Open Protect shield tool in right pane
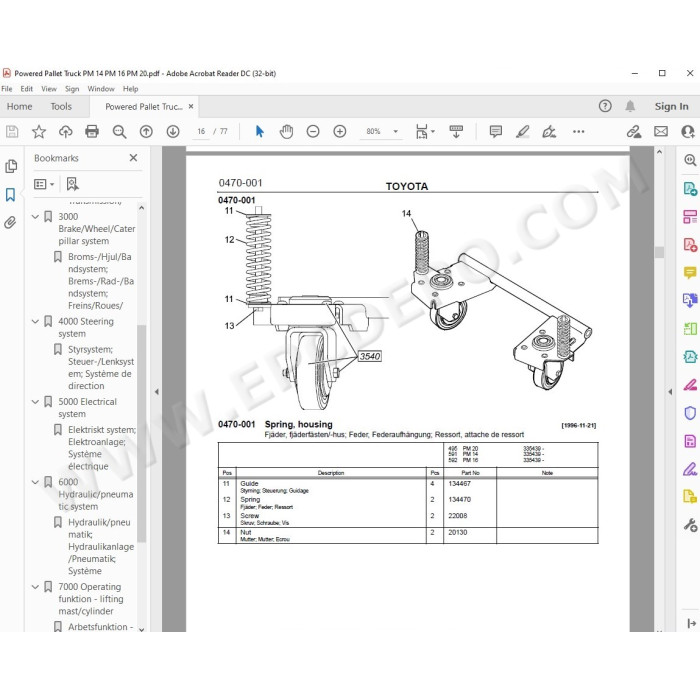The height and width of the screenshot is (700, 700). [690, 413]
